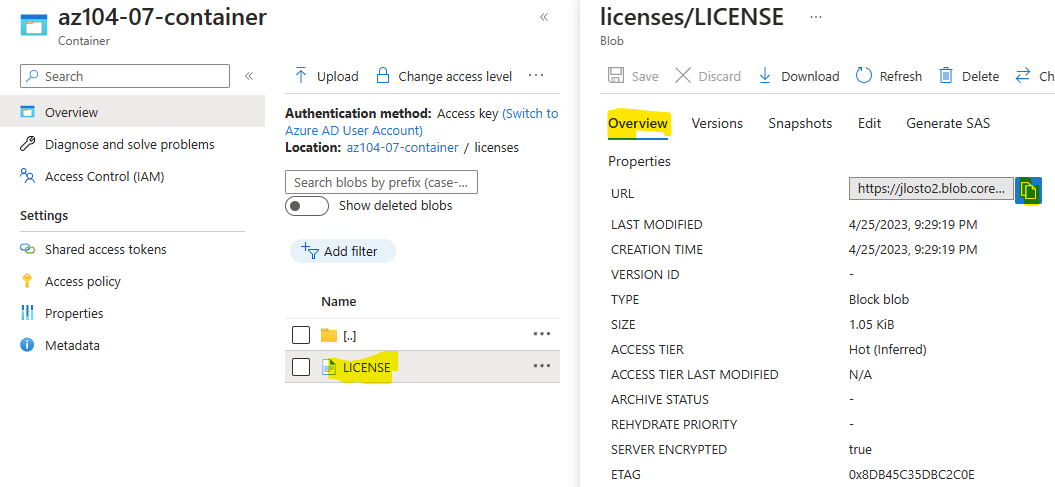Click the search magnifier icon in sidebar
1055x487 pixels.
point(32,77)
